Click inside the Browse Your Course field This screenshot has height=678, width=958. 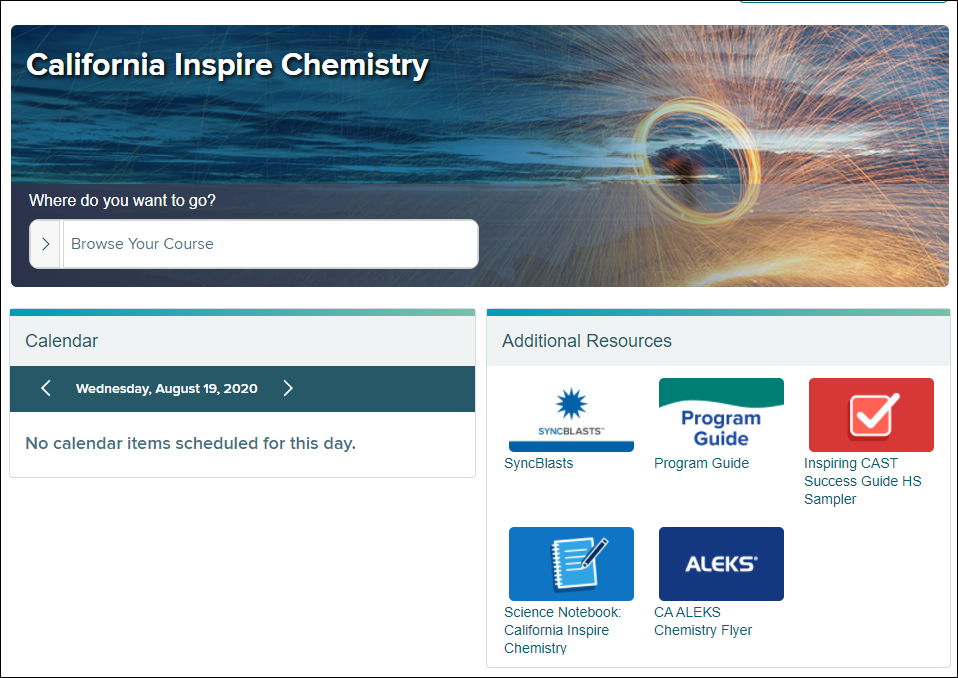coord(270,243)
